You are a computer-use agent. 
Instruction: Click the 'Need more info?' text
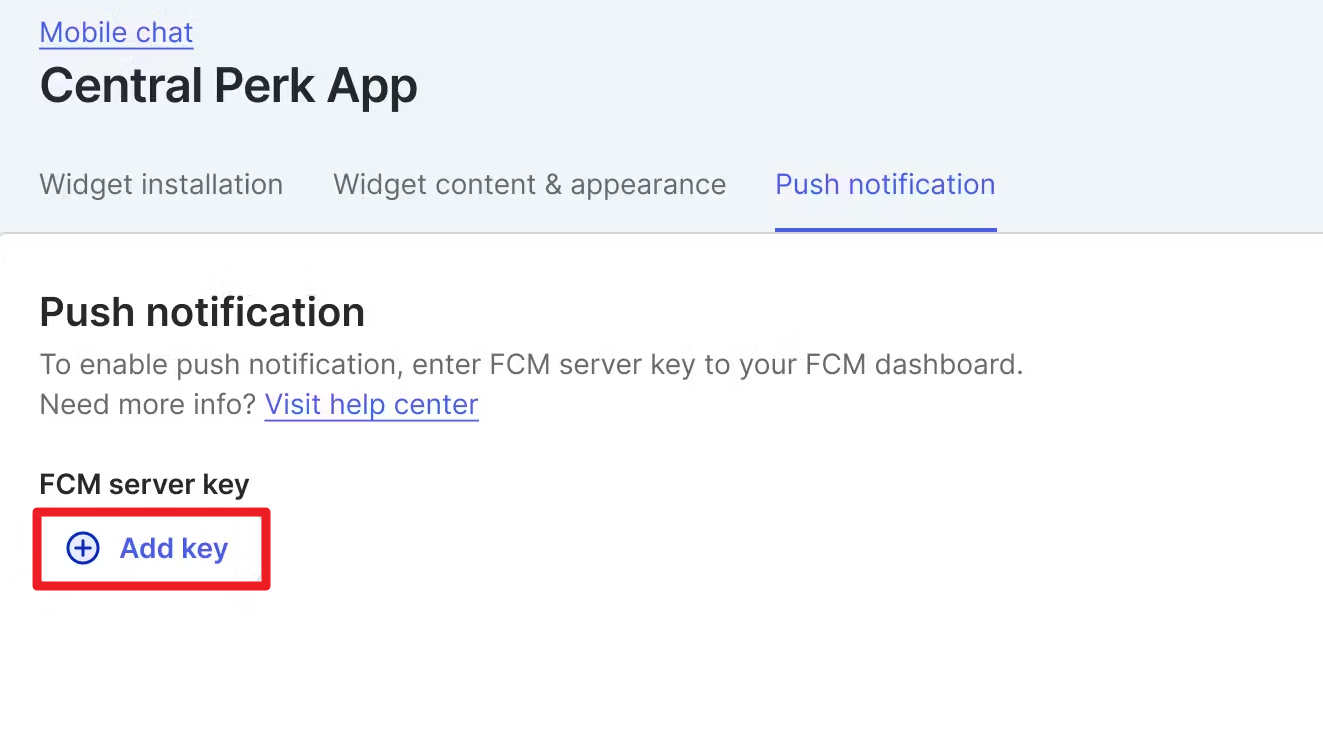tap(148, 405)
